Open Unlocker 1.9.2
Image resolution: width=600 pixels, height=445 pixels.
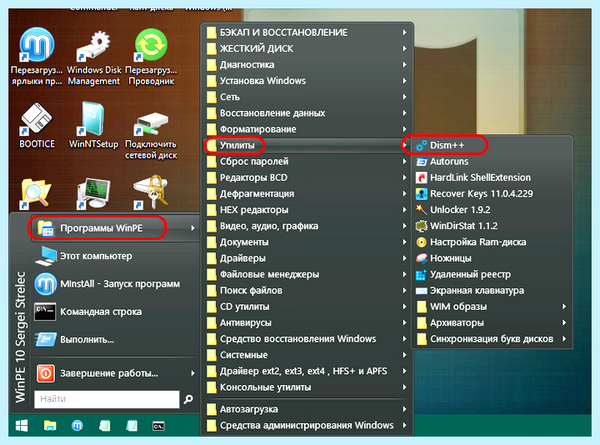click(492, 210)
